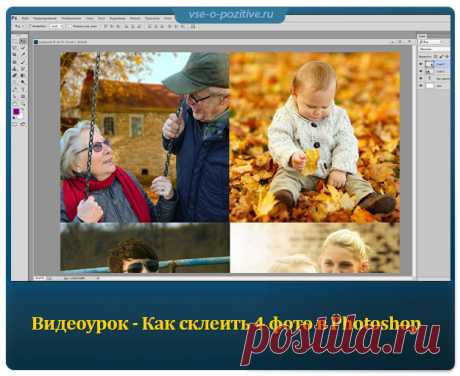Screen dimensions: 460x376
Task: Click the elderly couple photo on canvas
Action: click(x=144, y=137)
